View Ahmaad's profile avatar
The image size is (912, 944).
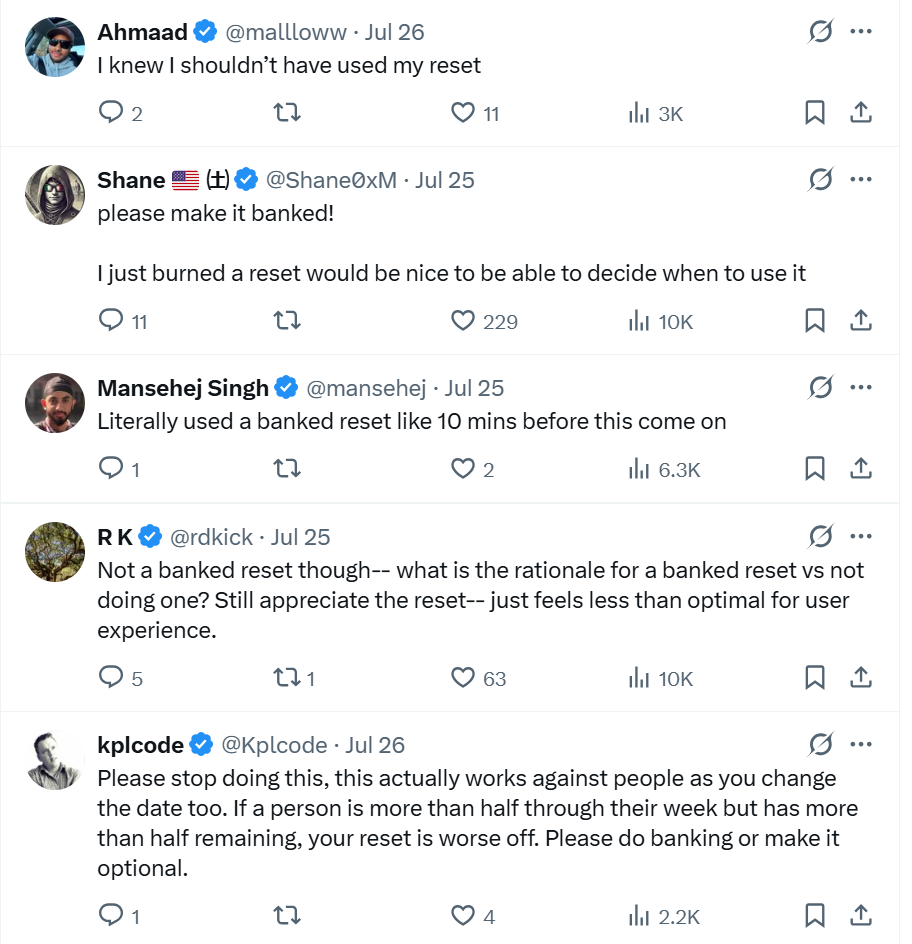pos(55,47)
